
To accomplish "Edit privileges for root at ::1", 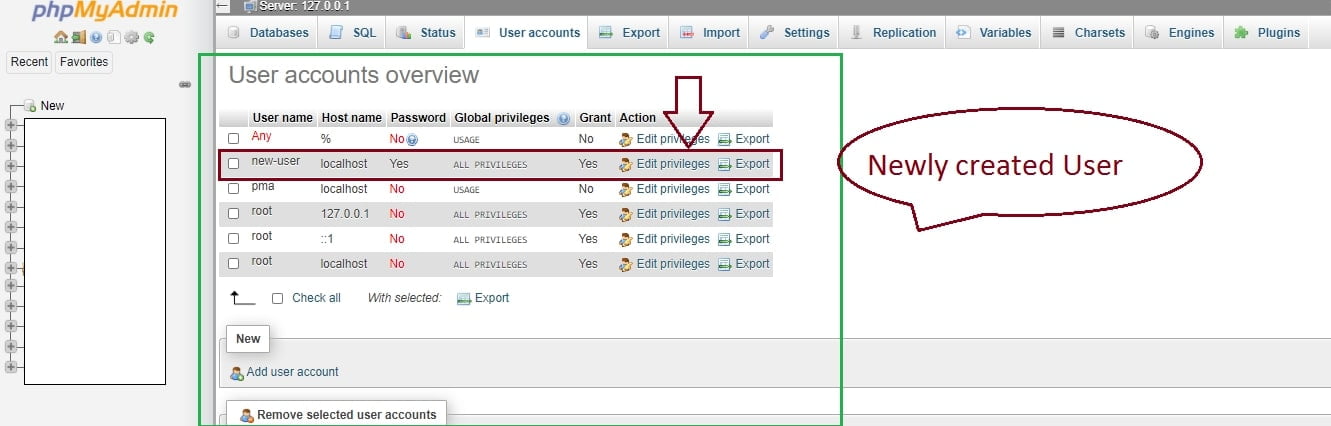I will (664, 239).
